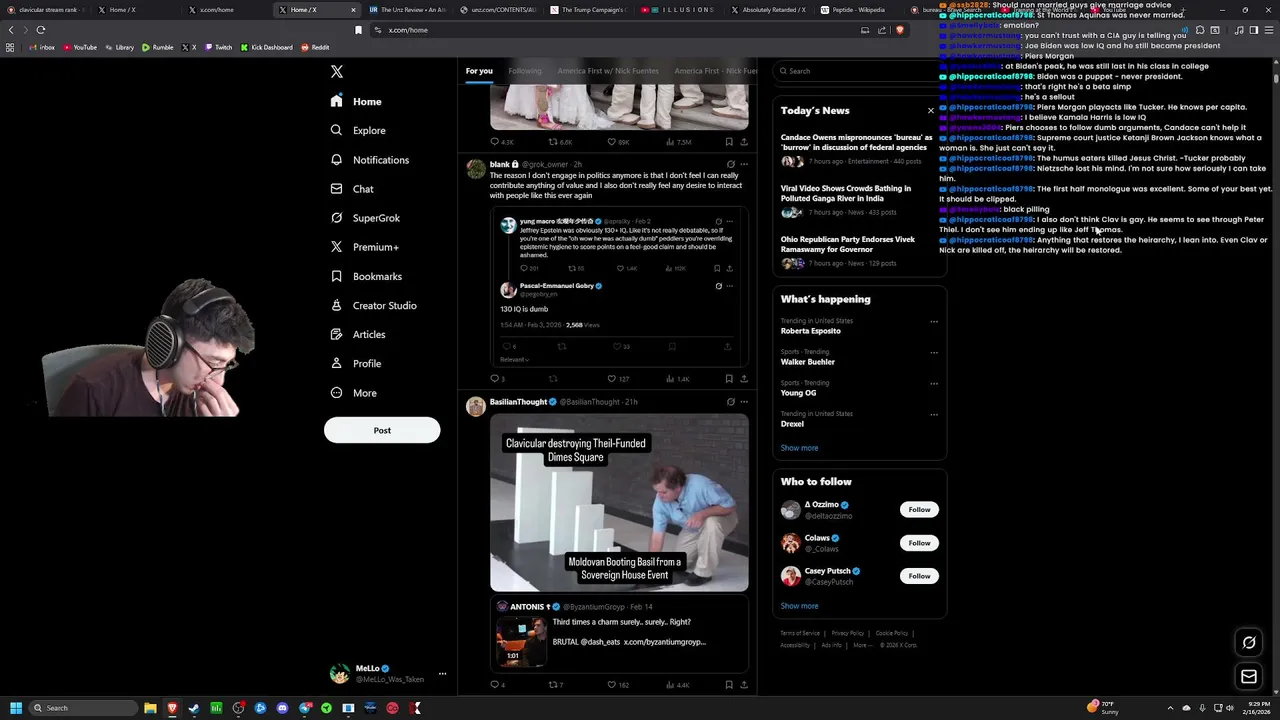Follow Casey Putsch

pos(919,576)
